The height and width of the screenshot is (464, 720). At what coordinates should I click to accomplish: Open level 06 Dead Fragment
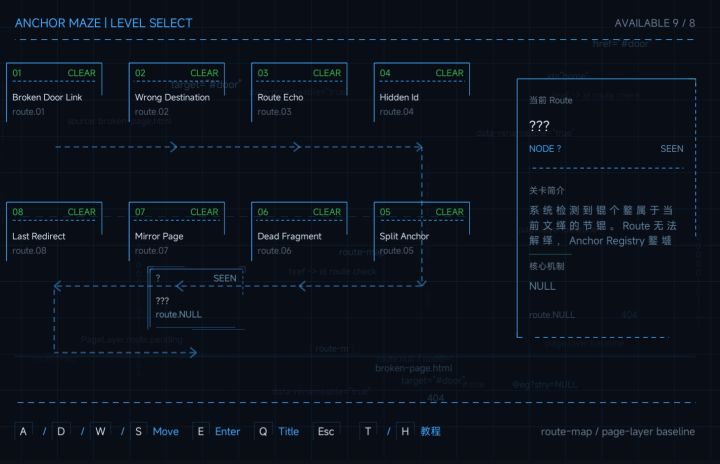(299, 232)
